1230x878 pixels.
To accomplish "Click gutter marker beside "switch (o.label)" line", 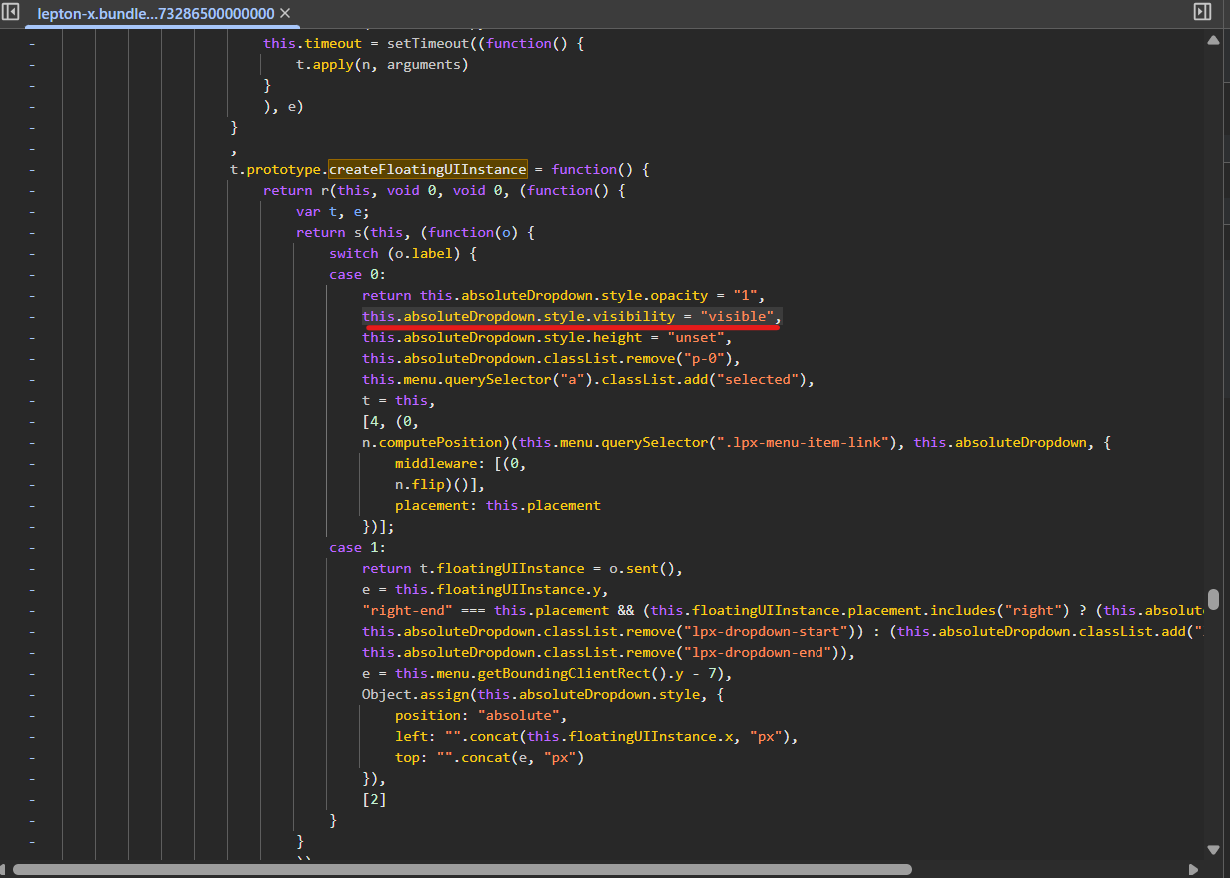I will [x=31, y=253].
